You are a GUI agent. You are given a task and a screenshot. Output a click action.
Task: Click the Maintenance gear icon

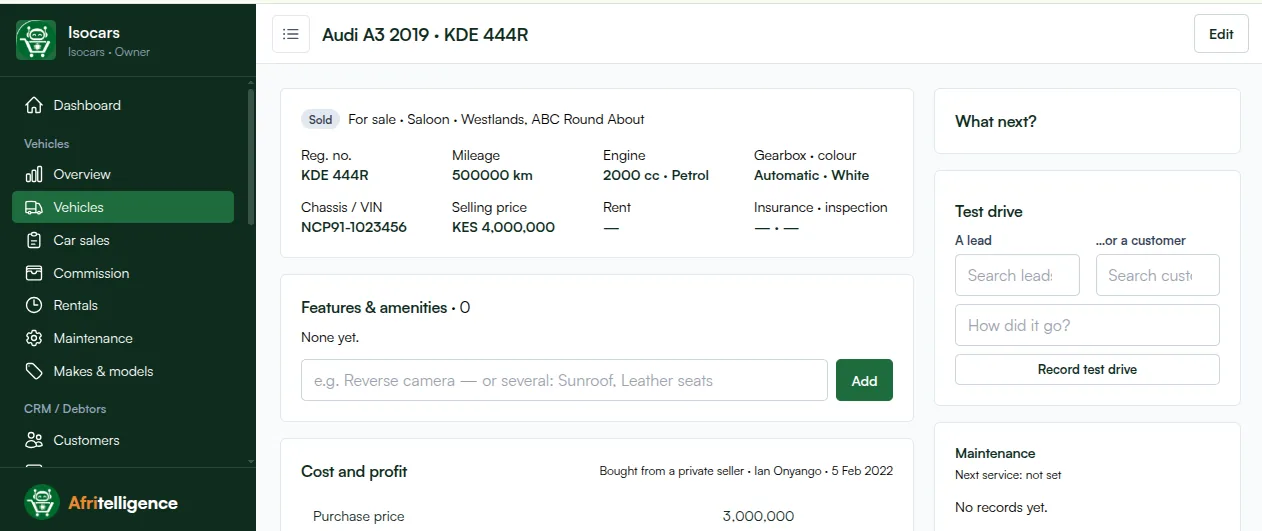(x=34, y=338)
